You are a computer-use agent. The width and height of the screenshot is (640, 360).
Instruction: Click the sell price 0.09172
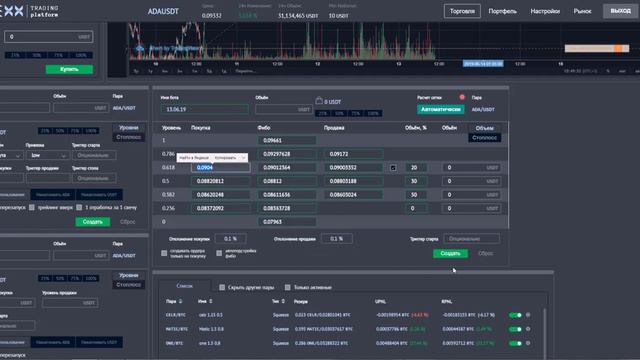point(353,154)
